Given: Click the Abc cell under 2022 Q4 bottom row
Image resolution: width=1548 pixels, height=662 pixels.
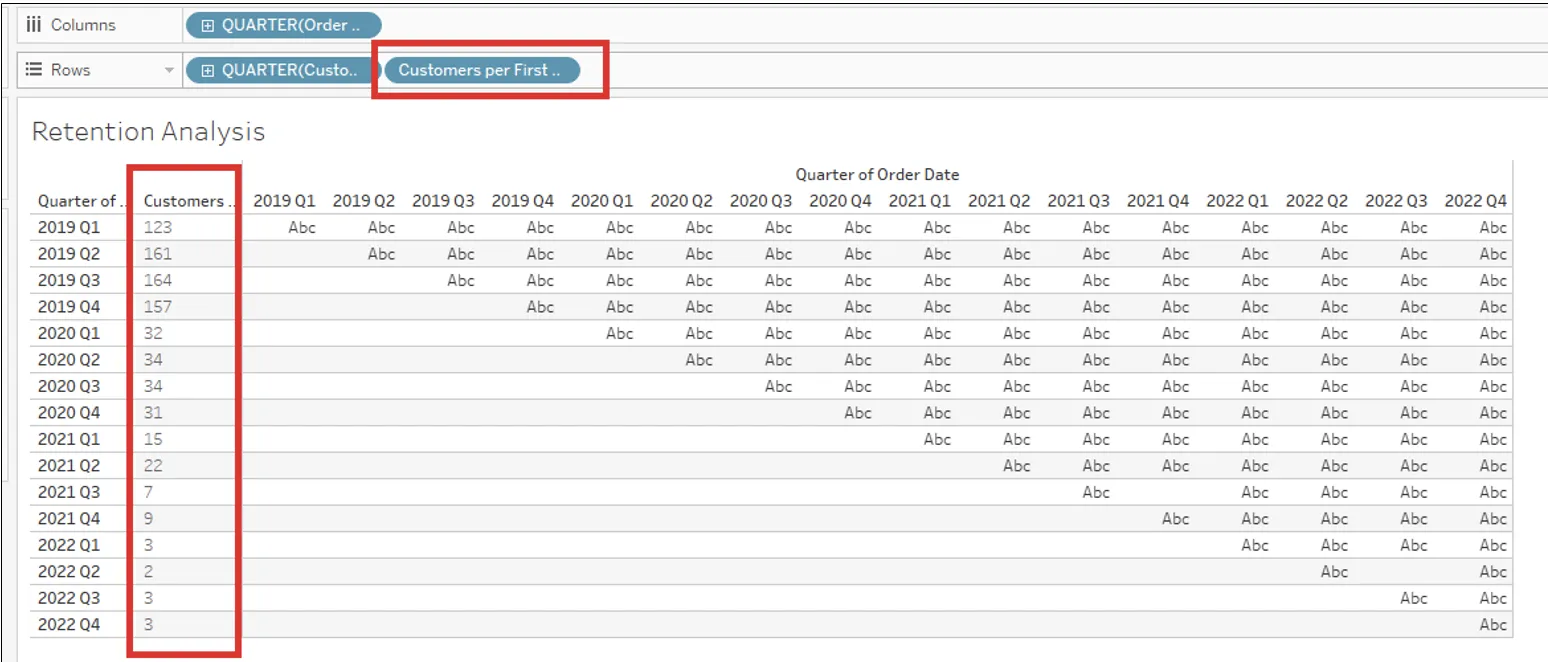Looking at the screenshot, I should [x=1492, y=623].
